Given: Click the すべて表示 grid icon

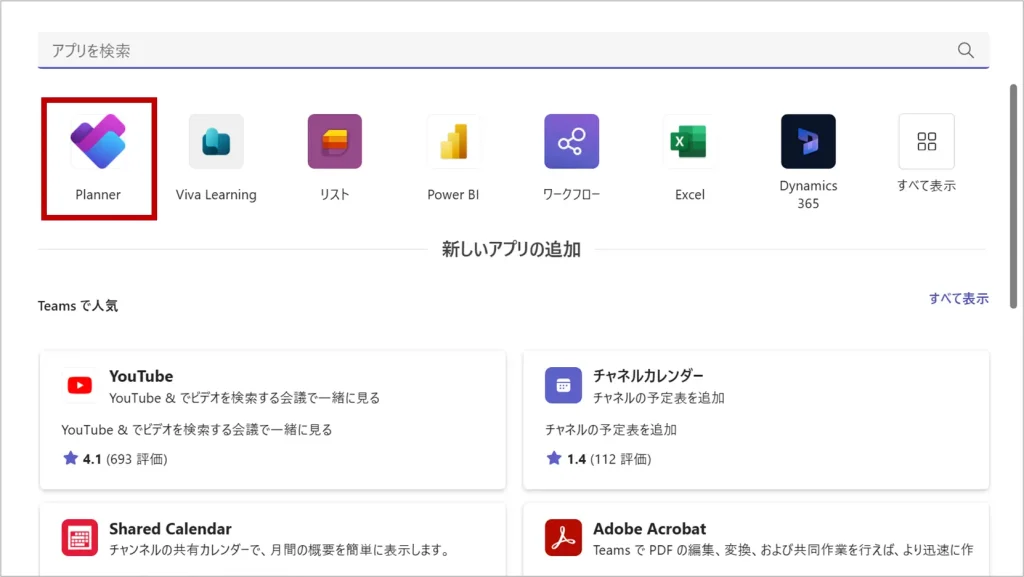Looking at the screenshot, I should point(926,141).
